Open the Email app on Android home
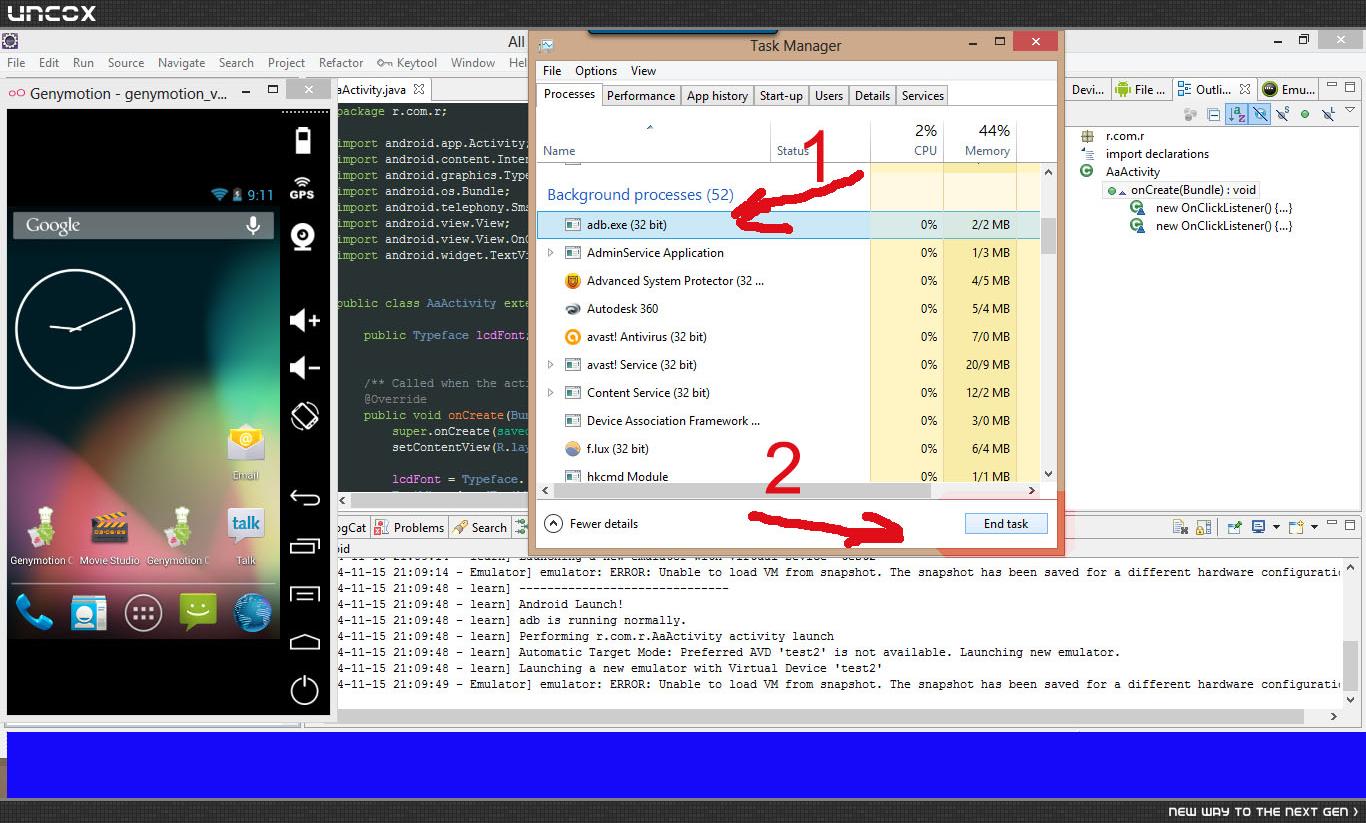The height and width of the screenshot is (823, 1366). (246, 452)
